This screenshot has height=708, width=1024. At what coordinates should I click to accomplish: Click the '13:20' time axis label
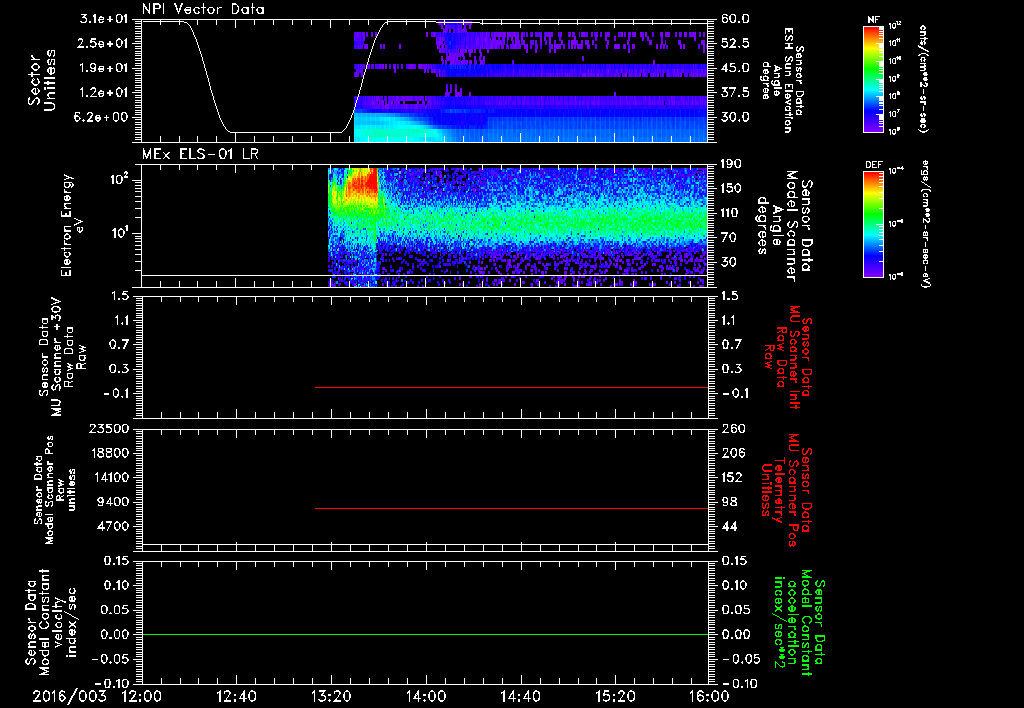pos(331,696)
